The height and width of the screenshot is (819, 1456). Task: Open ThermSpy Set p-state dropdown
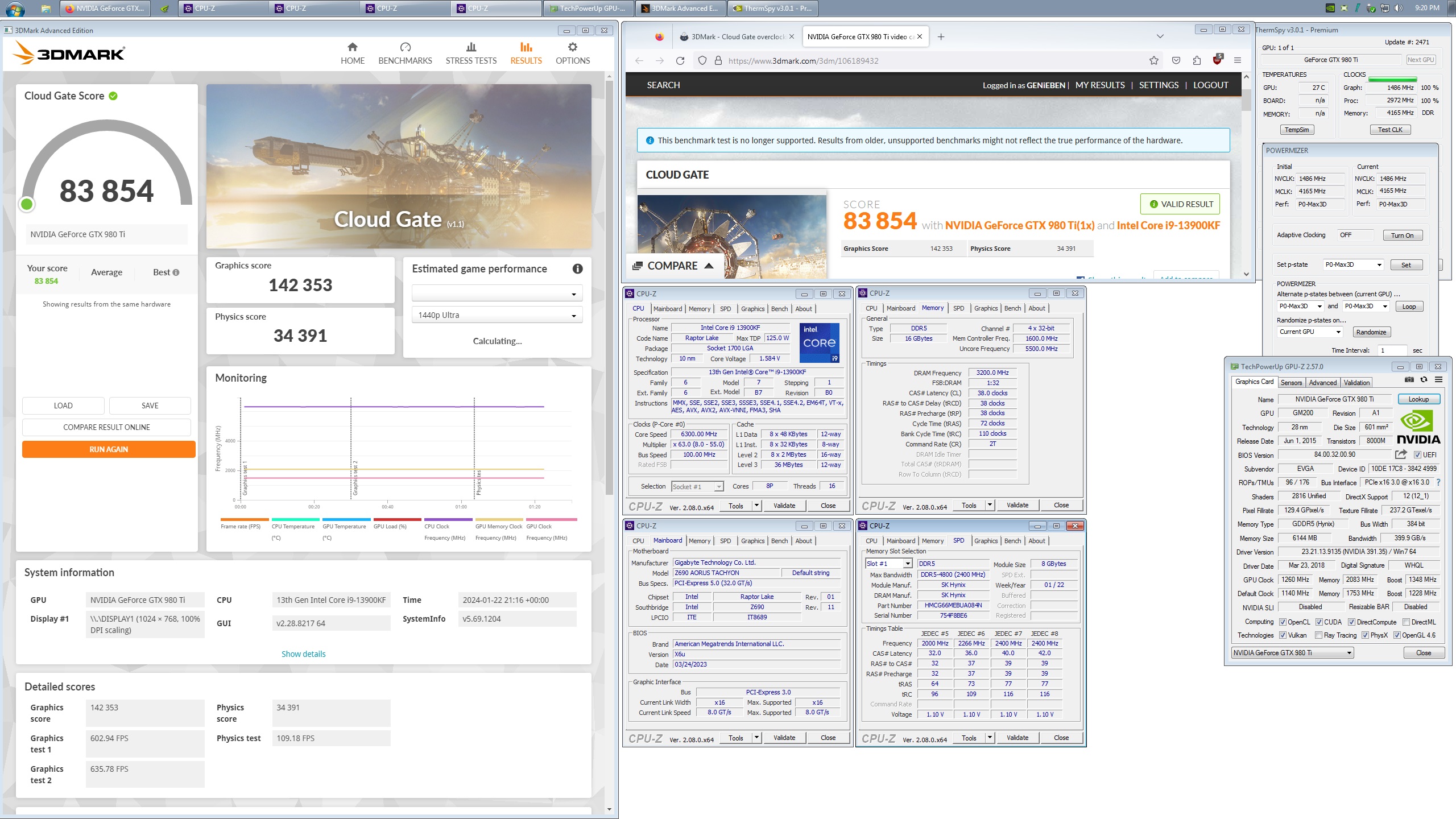point(1354,265)
